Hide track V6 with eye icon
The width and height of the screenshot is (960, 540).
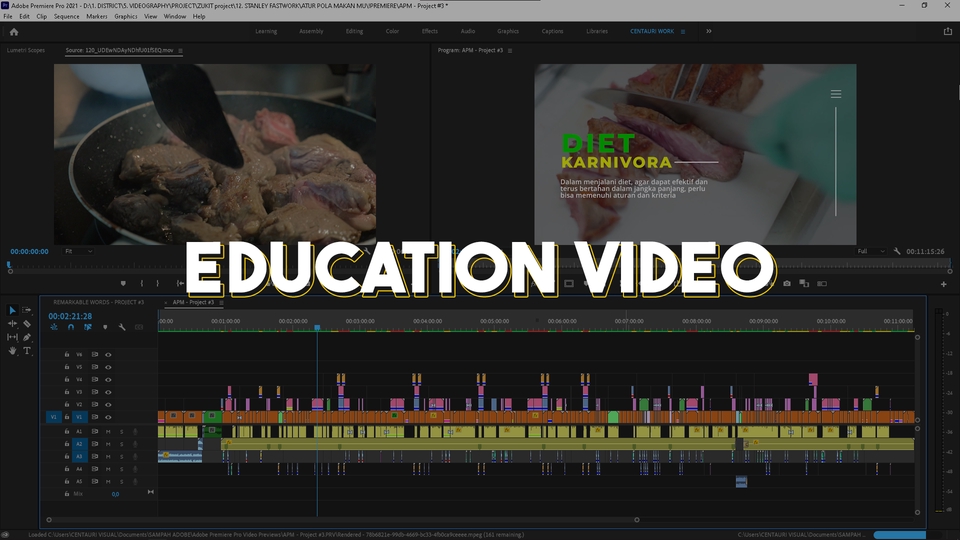tap(108, 354)
